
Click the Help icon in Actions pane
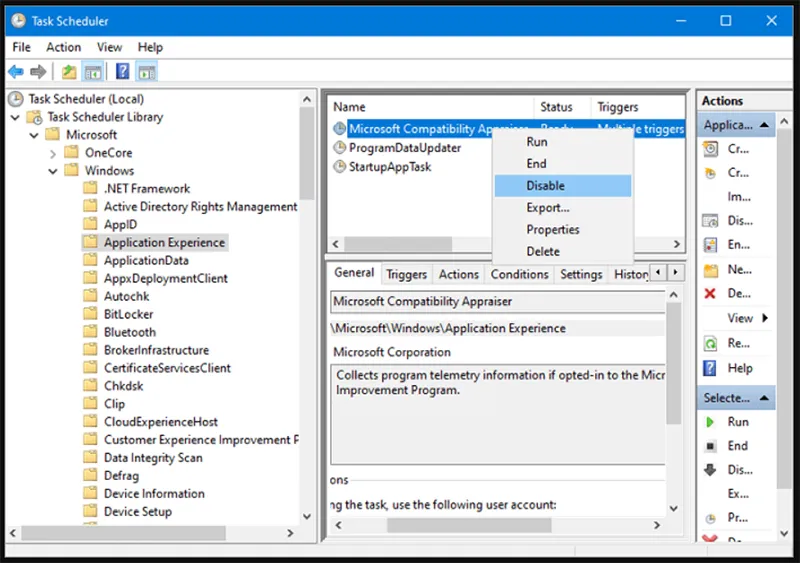click(710, 368)
